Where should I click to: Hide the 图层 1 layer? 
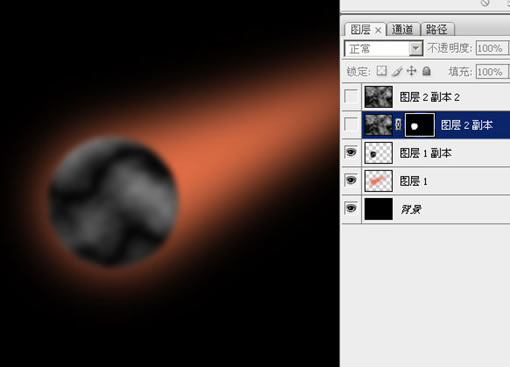tap(351, 181)
